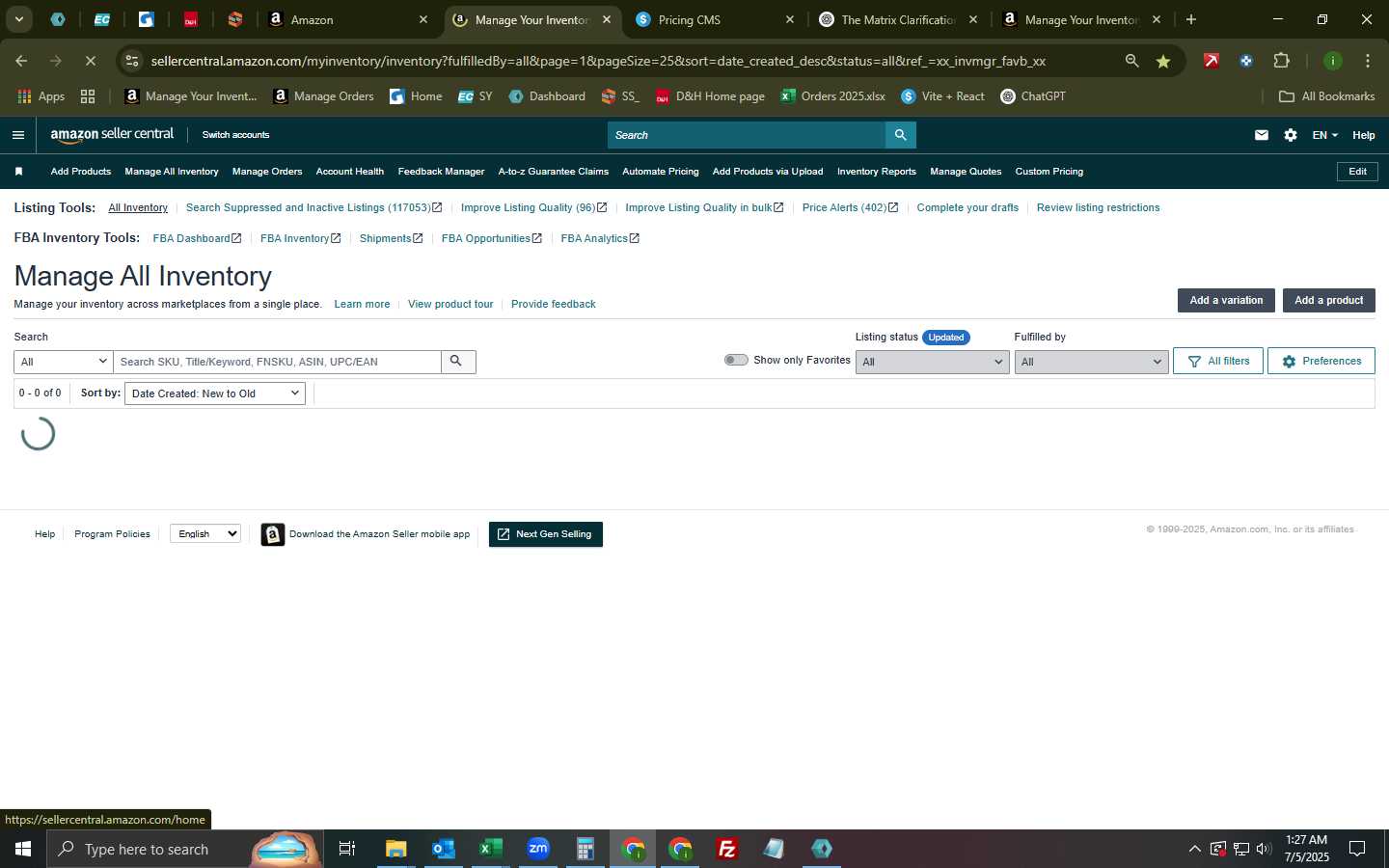Open site information icon in address bar
Viewport: 1389px width, 868px height.
click(x=132, y=61)
